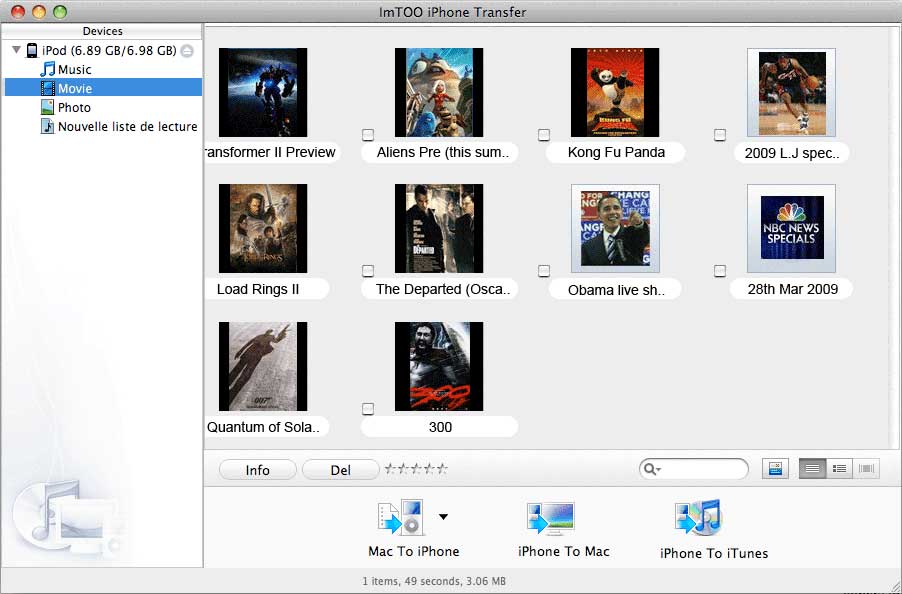The image size is (902, 594).
Task: Switch to the cover flow view icon
Action: [x=867, y=469]
